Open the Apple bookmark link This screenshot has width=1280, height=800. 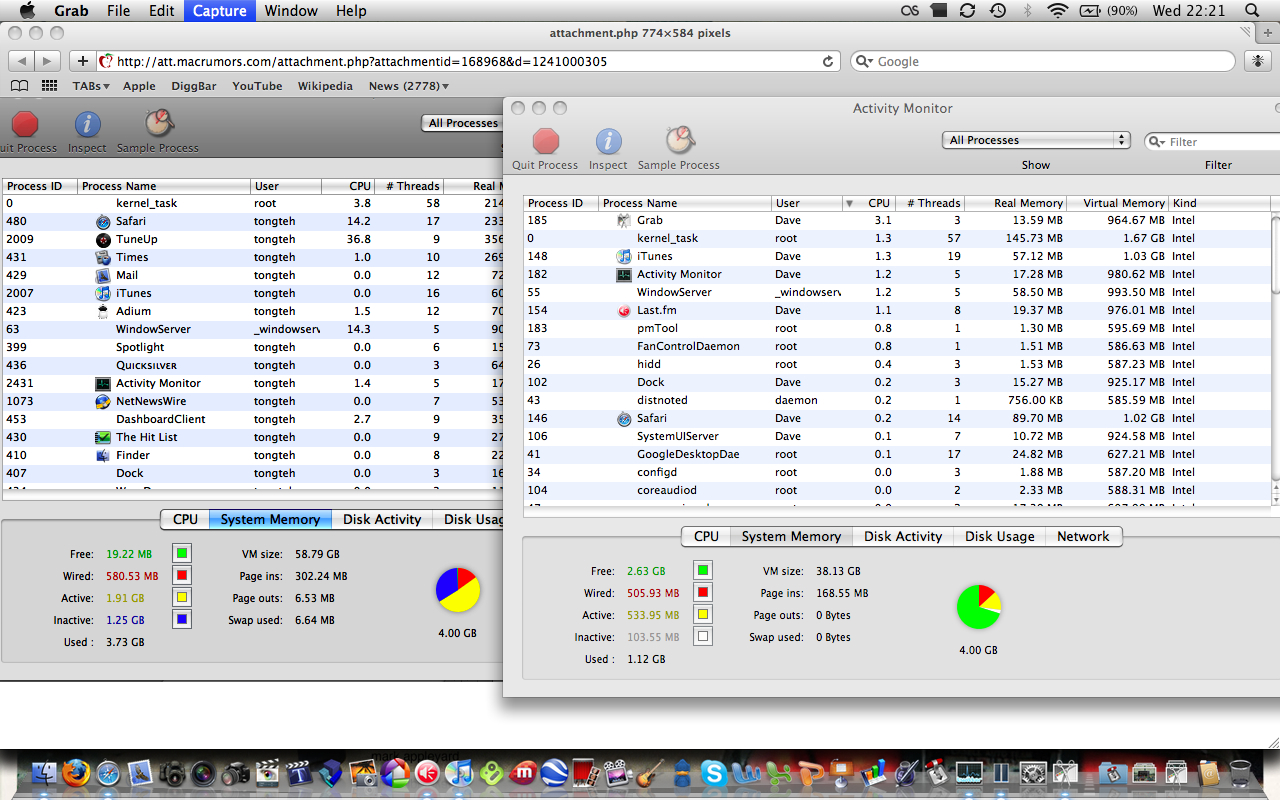(x=139, y=86)
